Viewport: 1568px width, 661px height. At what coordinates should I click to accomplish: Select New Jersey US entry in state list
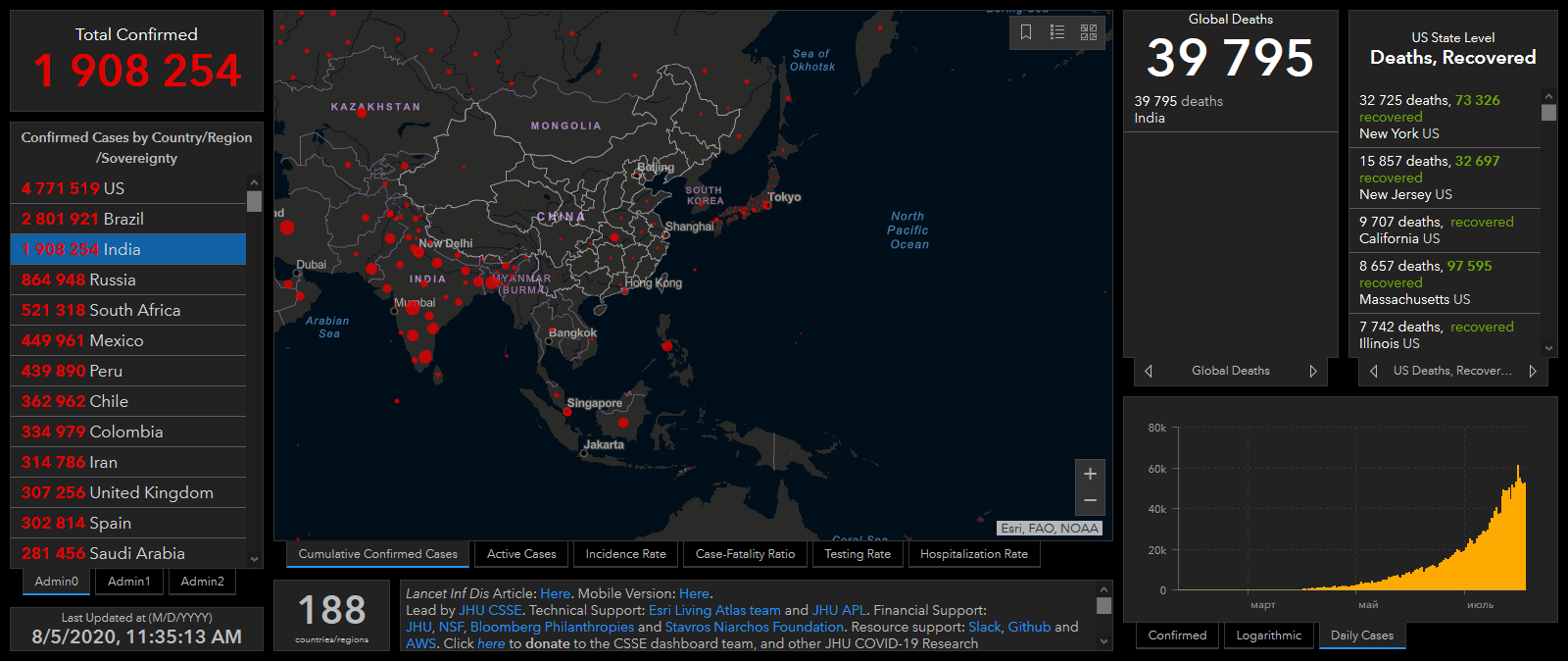[1445, 178]
